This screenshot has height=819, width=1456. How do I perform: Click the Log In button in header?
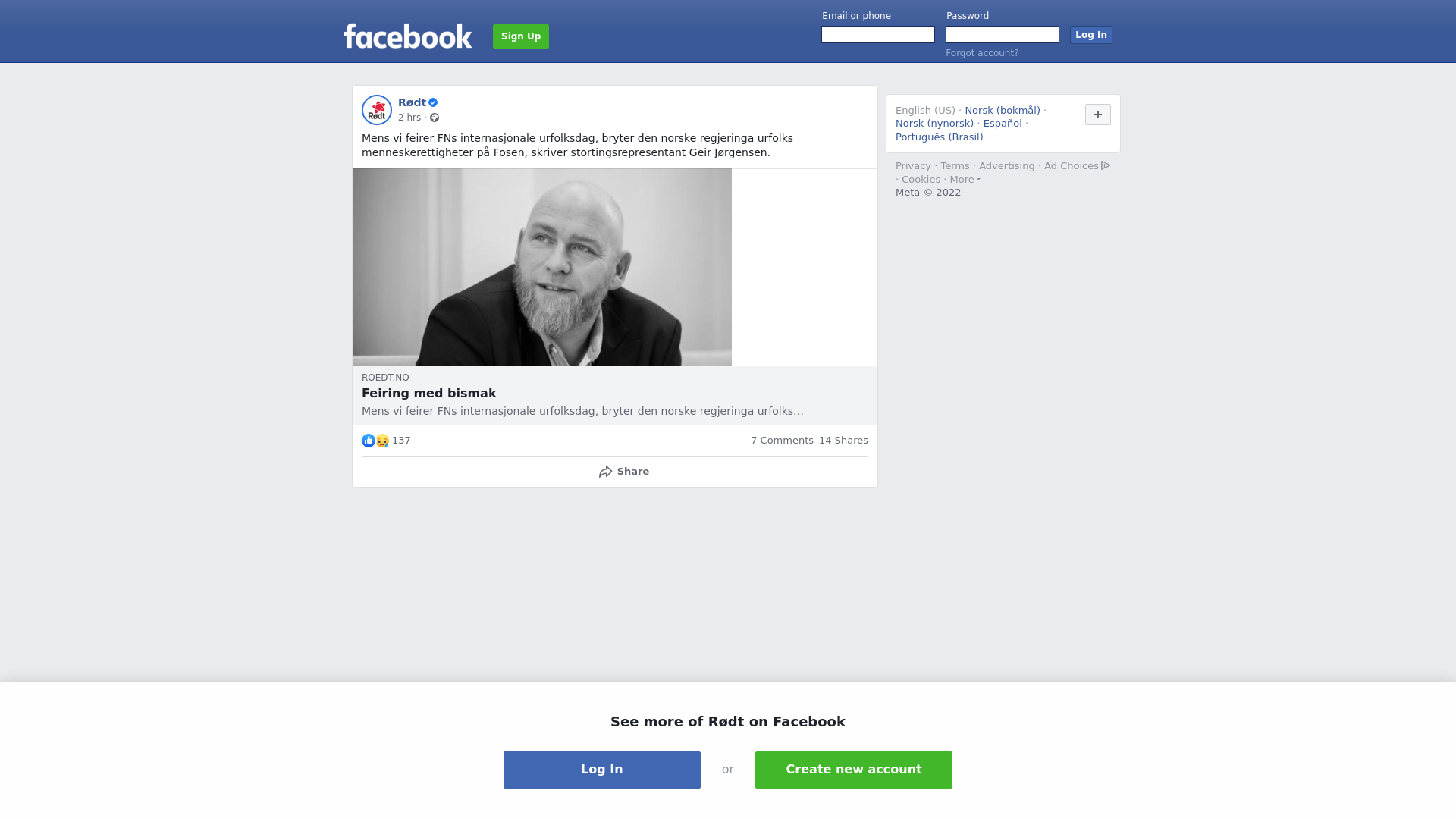point(1091,35)
